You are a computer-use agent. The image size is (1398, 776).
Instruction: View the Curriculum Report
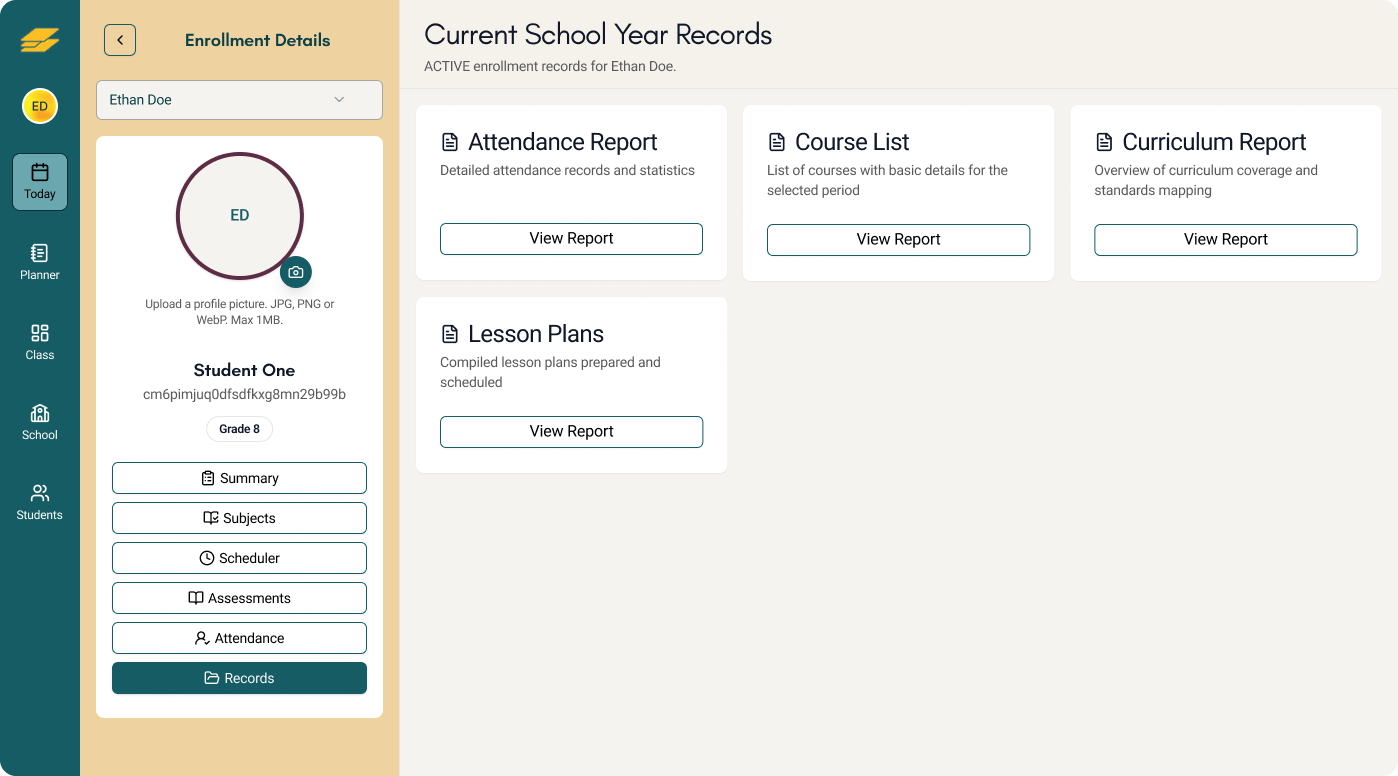(1225, 239)
